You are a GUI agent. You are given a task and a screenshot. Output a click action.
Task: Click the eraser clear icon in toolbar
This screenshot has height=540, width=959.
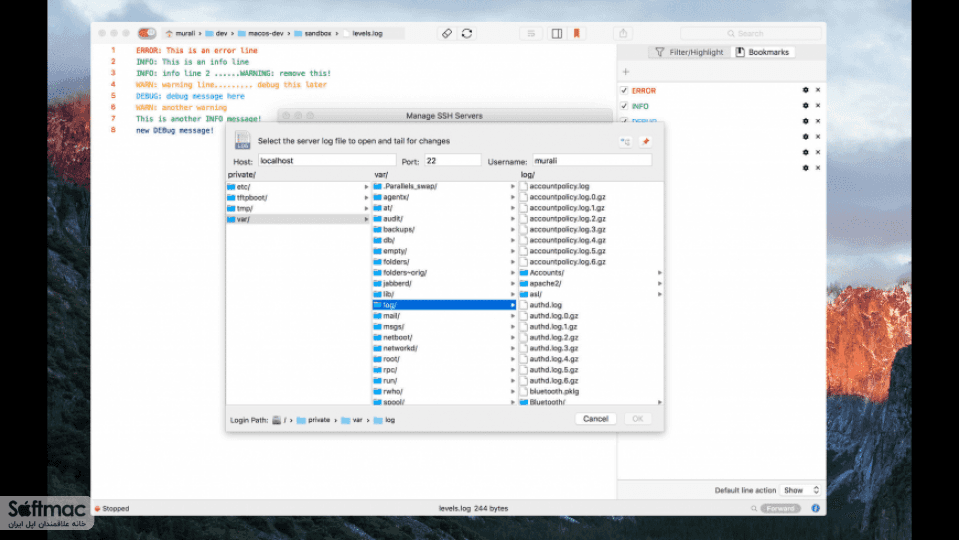(447, 34)
